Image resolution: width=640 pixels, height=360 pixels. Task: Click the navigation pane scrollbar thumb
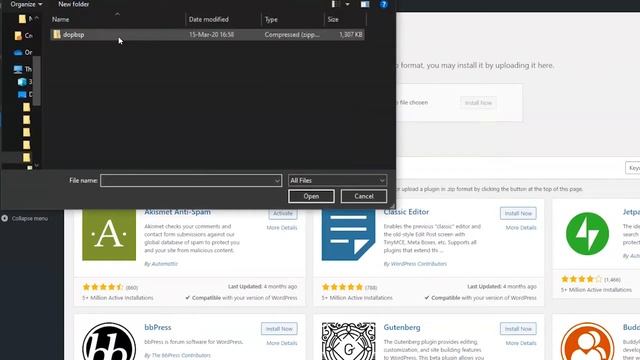(36, 81)
